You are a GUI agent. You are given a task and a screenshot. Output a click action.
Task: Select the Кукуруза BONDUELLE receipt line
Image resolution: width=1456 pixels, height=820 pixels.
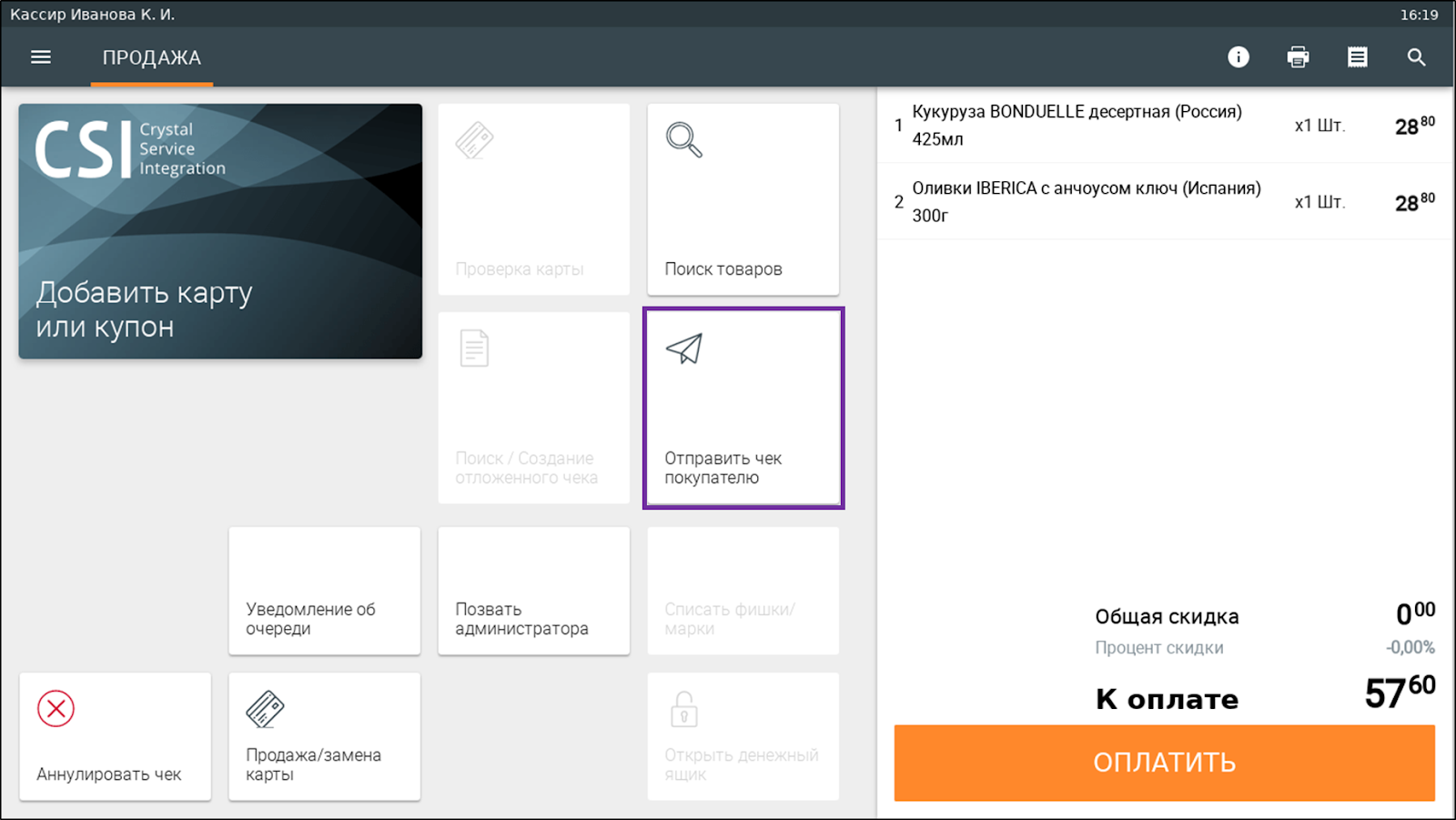[x=1165, y=126]
